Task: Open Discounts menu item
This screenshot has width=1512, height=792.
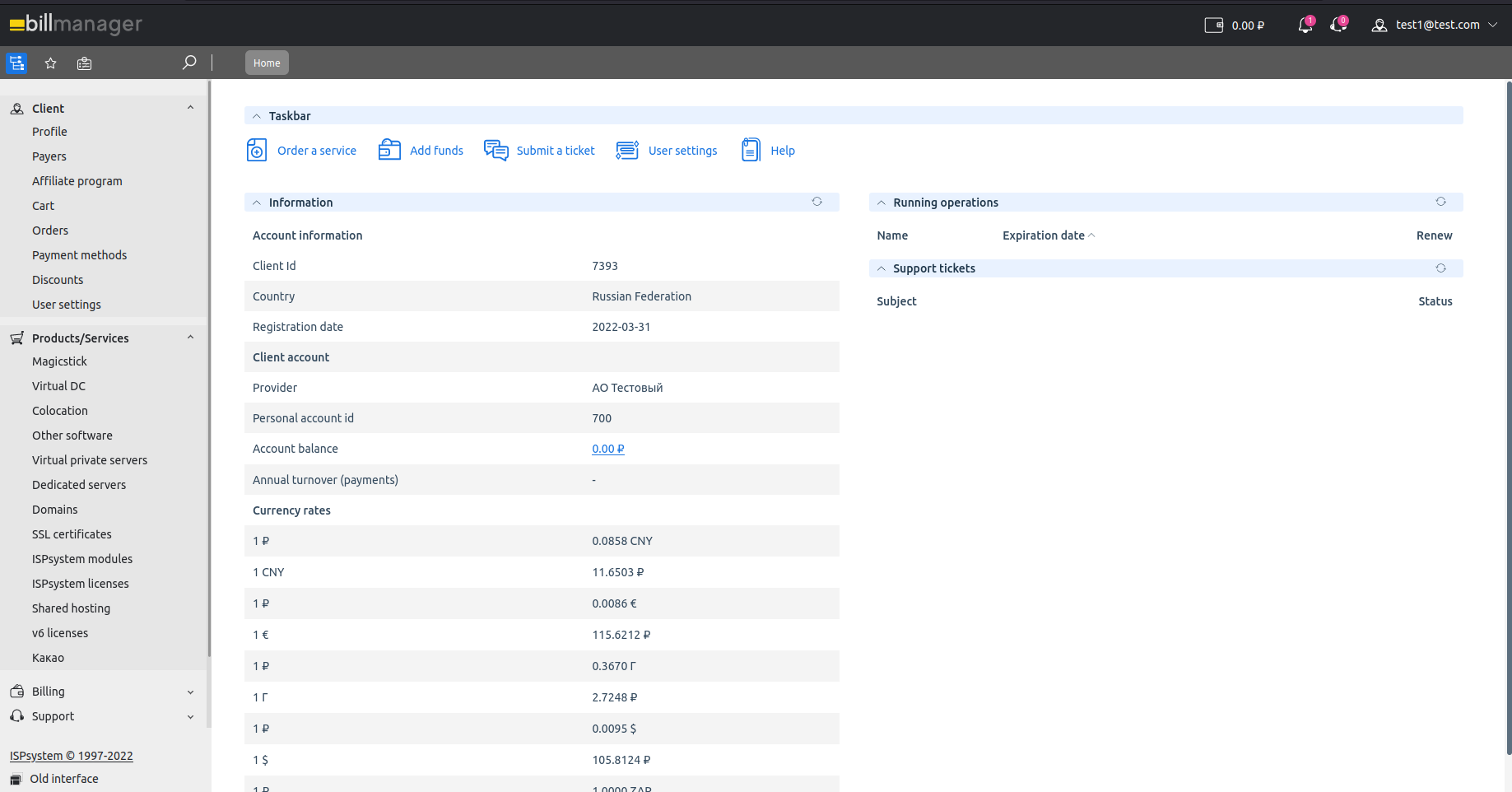Action: [58, 280]
